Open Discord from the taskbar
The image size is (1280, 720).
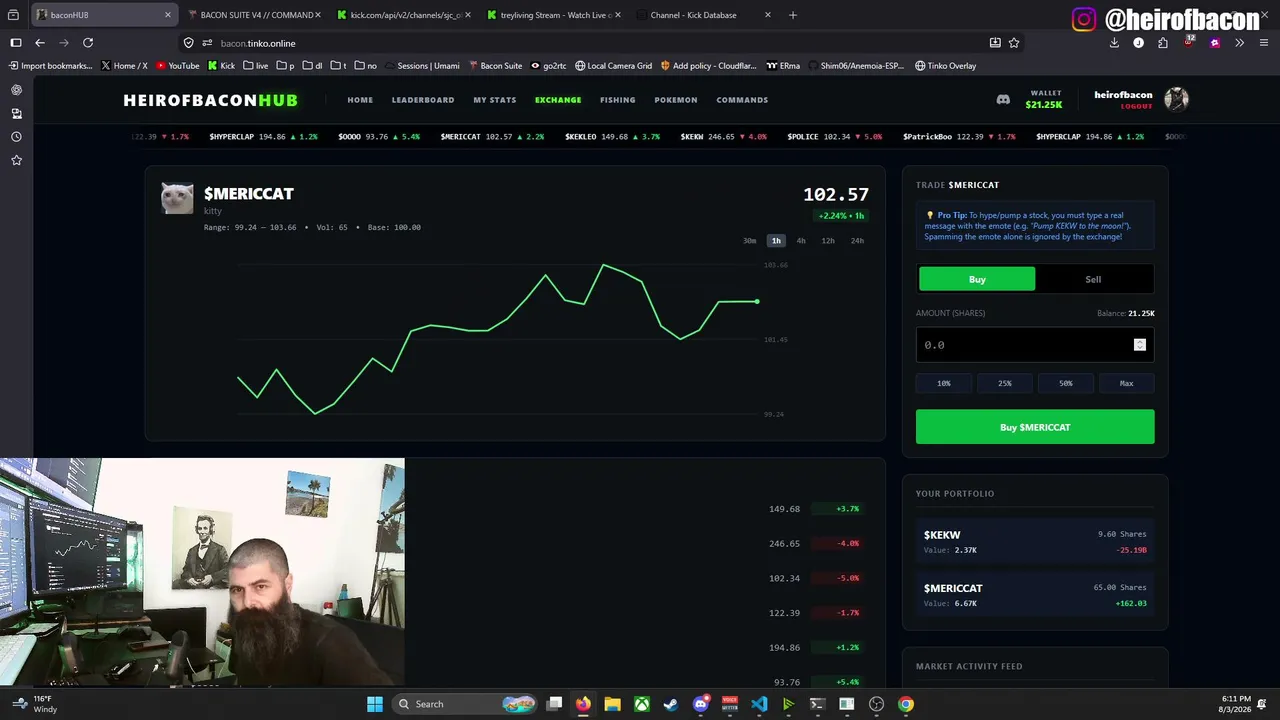click(x=700, y=704)
